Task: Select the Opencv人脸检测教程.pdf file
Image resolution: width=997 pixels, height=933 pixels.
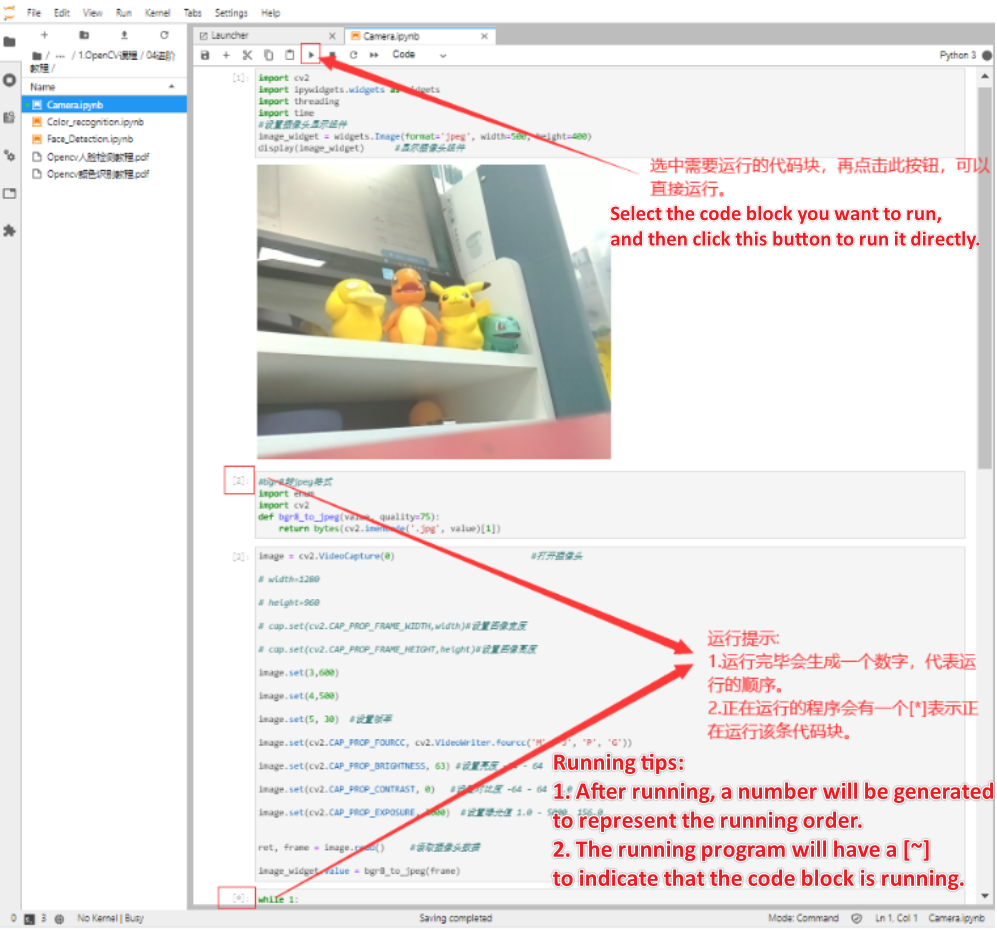Action: pyautogui.click(x=104, y=157)
